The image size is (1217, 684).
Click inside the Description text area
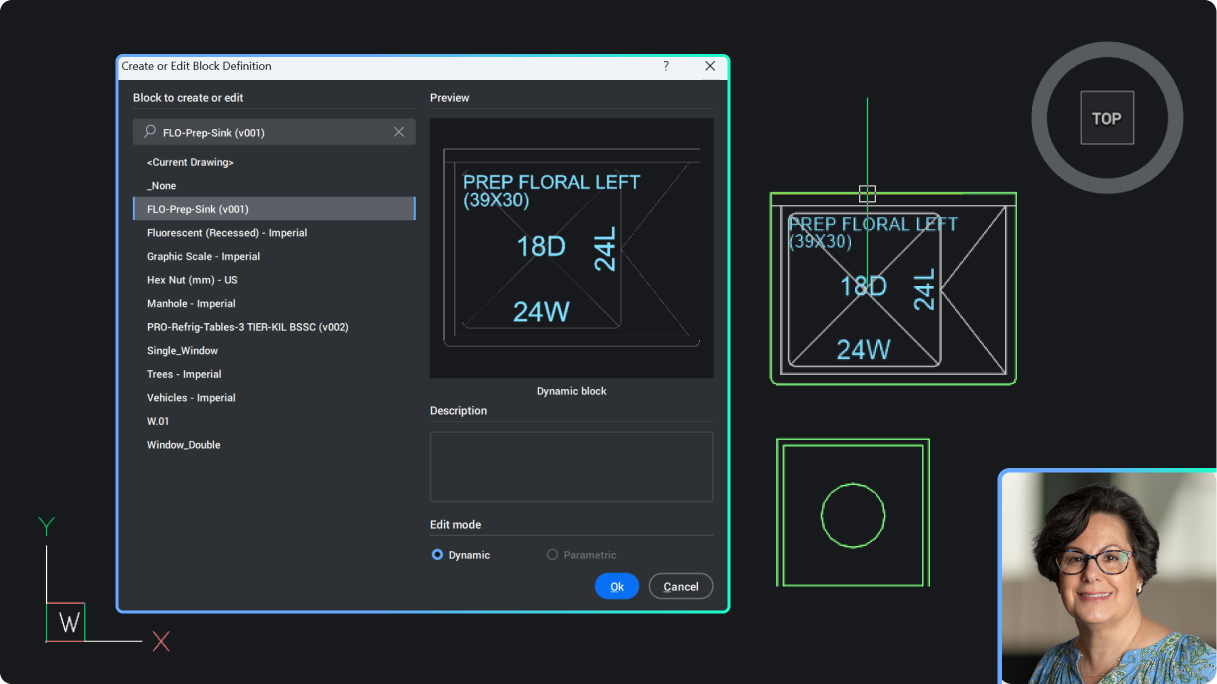[571, 466]
